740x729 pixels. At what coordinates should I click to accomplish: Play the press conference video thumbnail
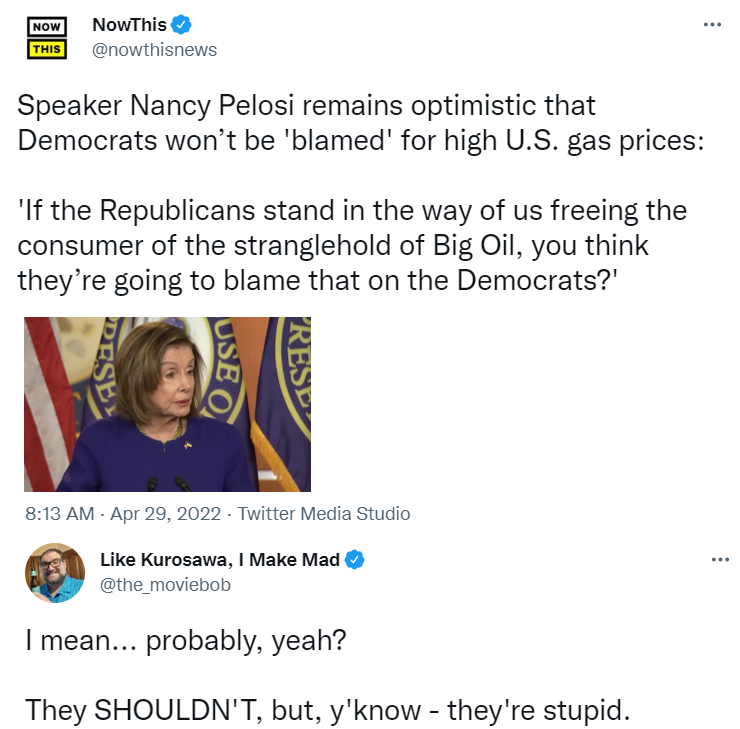tap(167, 404)
